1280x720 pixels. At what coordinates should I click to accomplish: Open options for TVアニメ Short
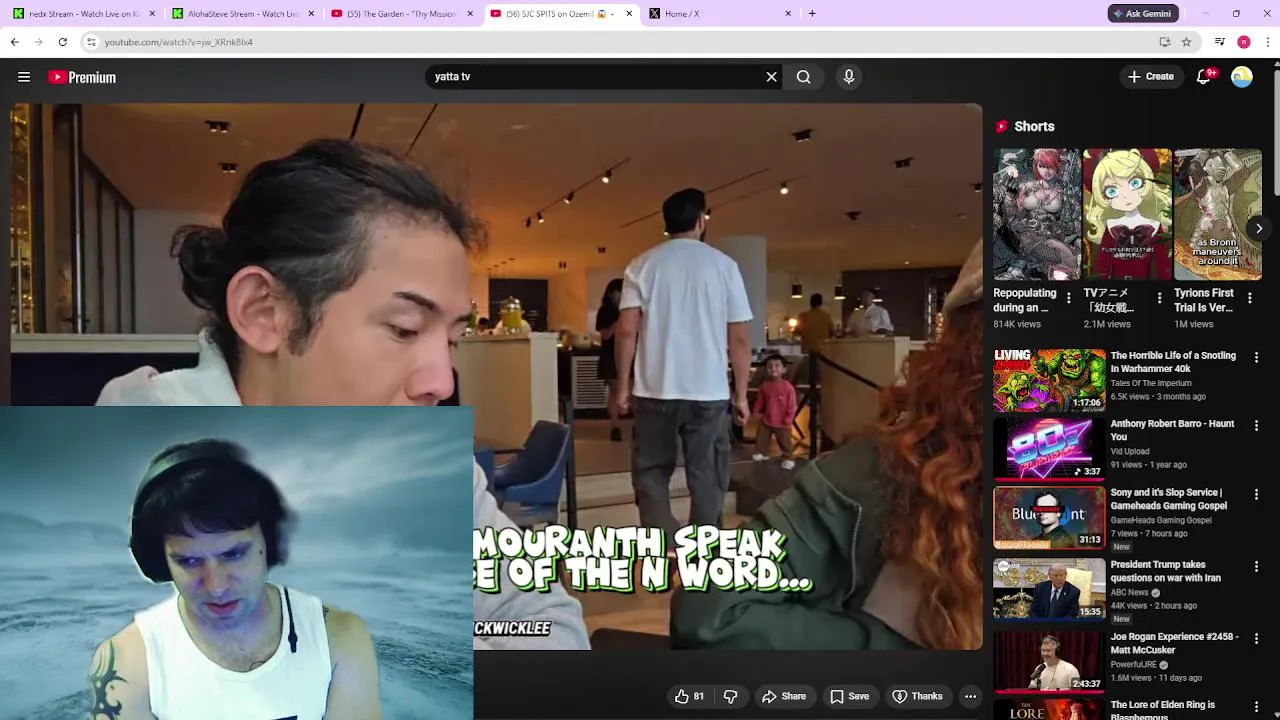pyautogui.click(x=1159, y=298)
